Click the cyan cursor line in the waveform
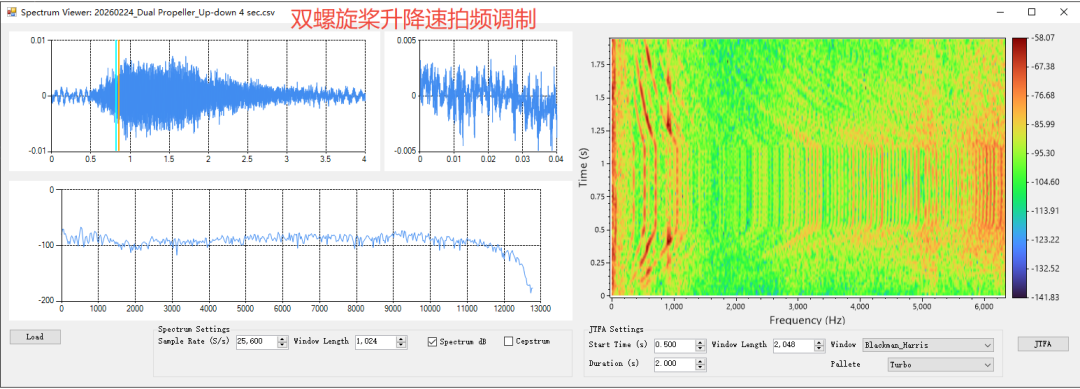 116,95
